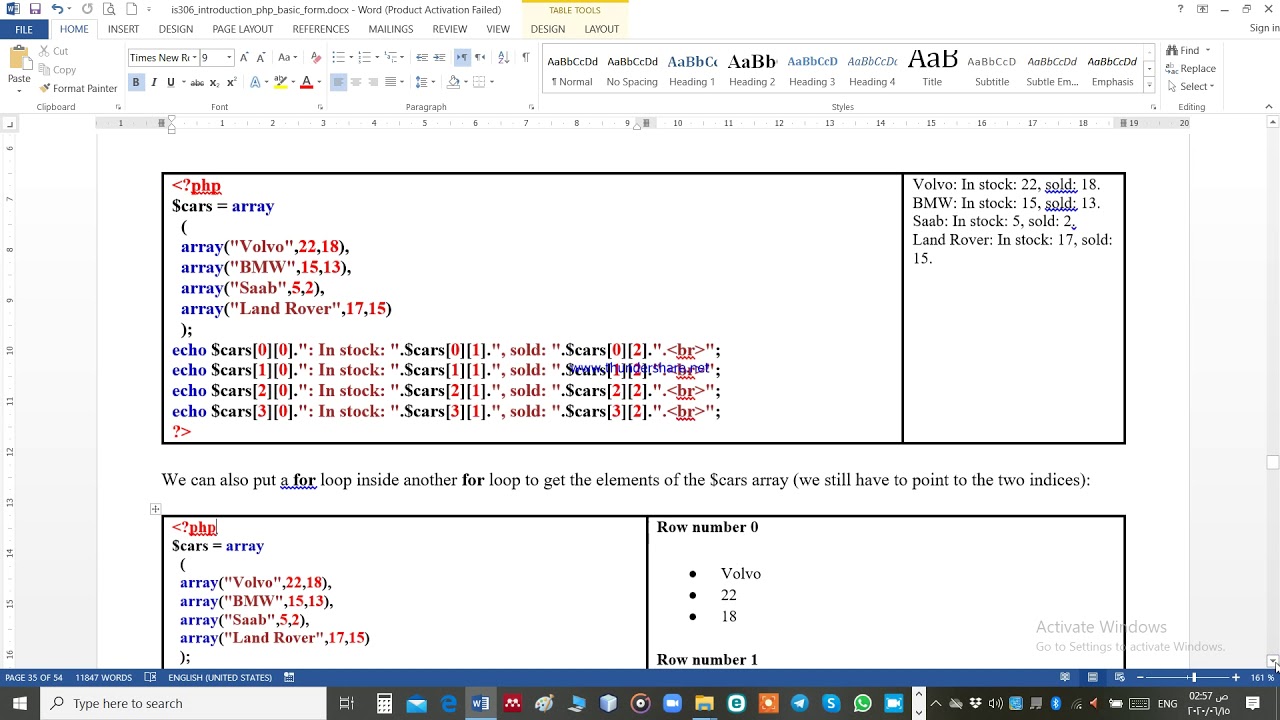Center the paragraph text
1280x720 pixels.
point(356,82)
